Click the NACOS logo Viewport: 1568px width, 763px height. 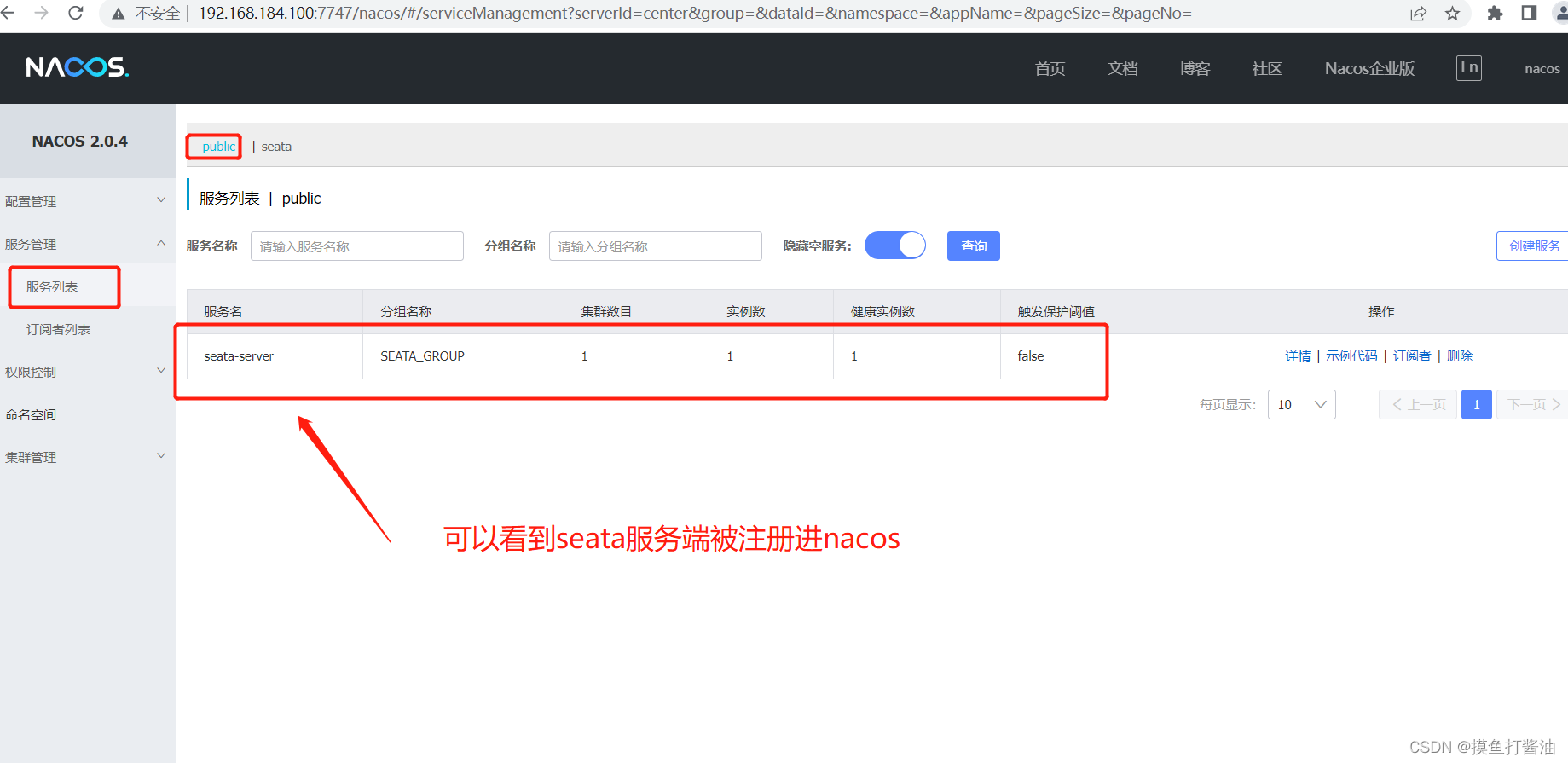[77, 67]
